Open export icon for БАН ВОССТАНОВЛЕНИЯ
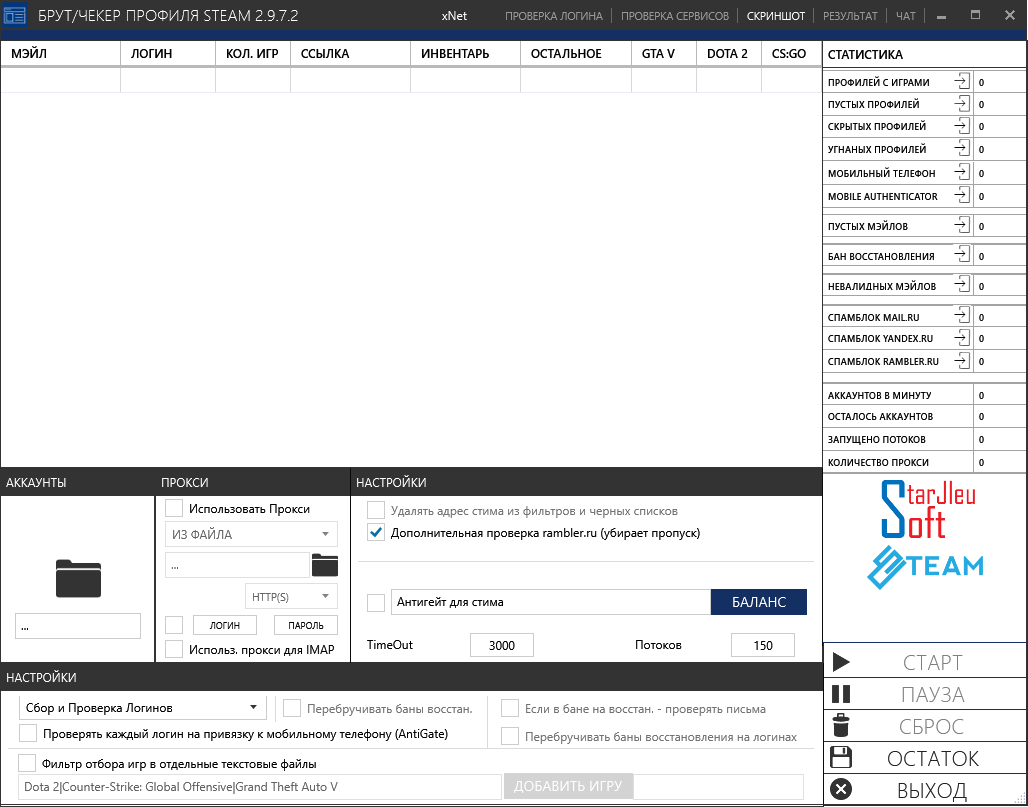 961,254
